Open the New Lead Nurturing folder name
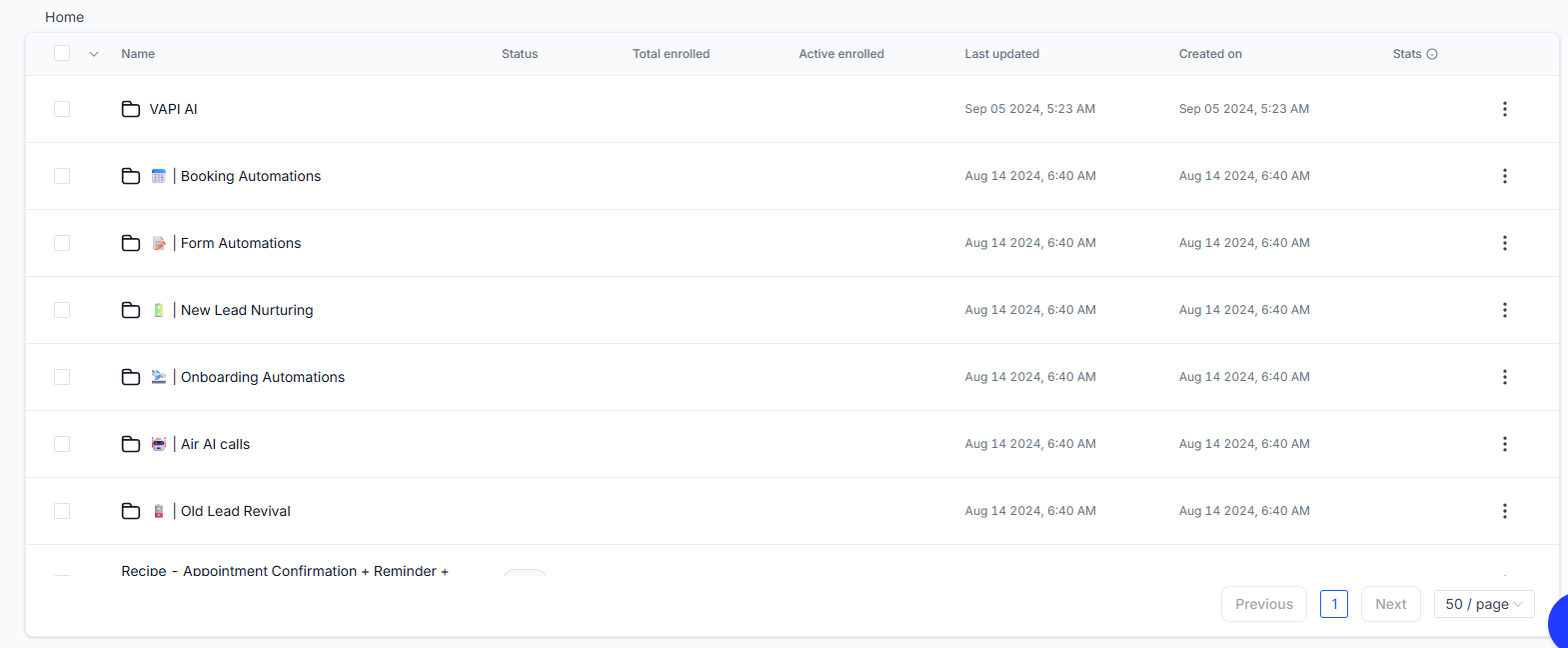The height and width of the screenshot is (648, 1568). tap(247, 310)
